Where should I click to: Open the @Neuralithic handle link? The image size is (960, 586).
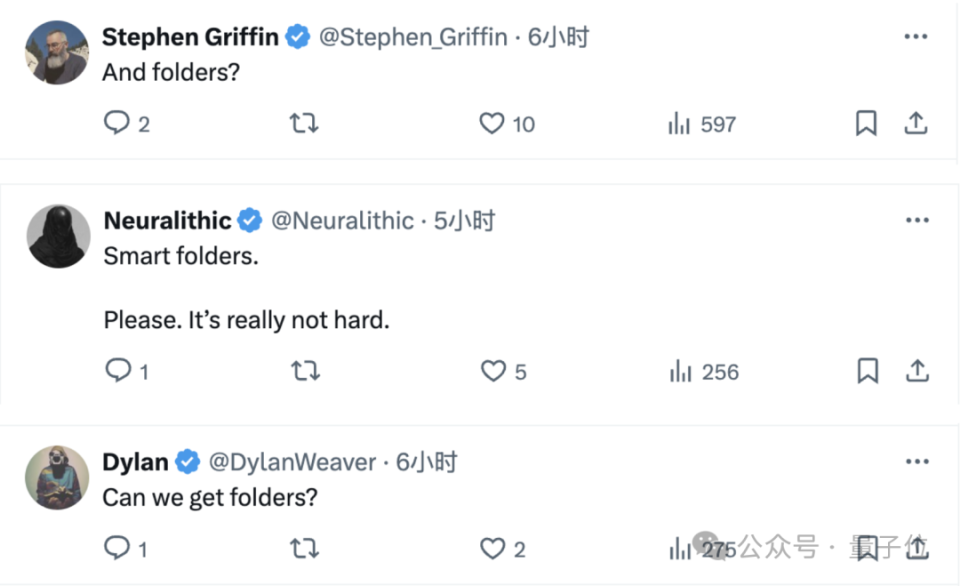tap(341, 221)
